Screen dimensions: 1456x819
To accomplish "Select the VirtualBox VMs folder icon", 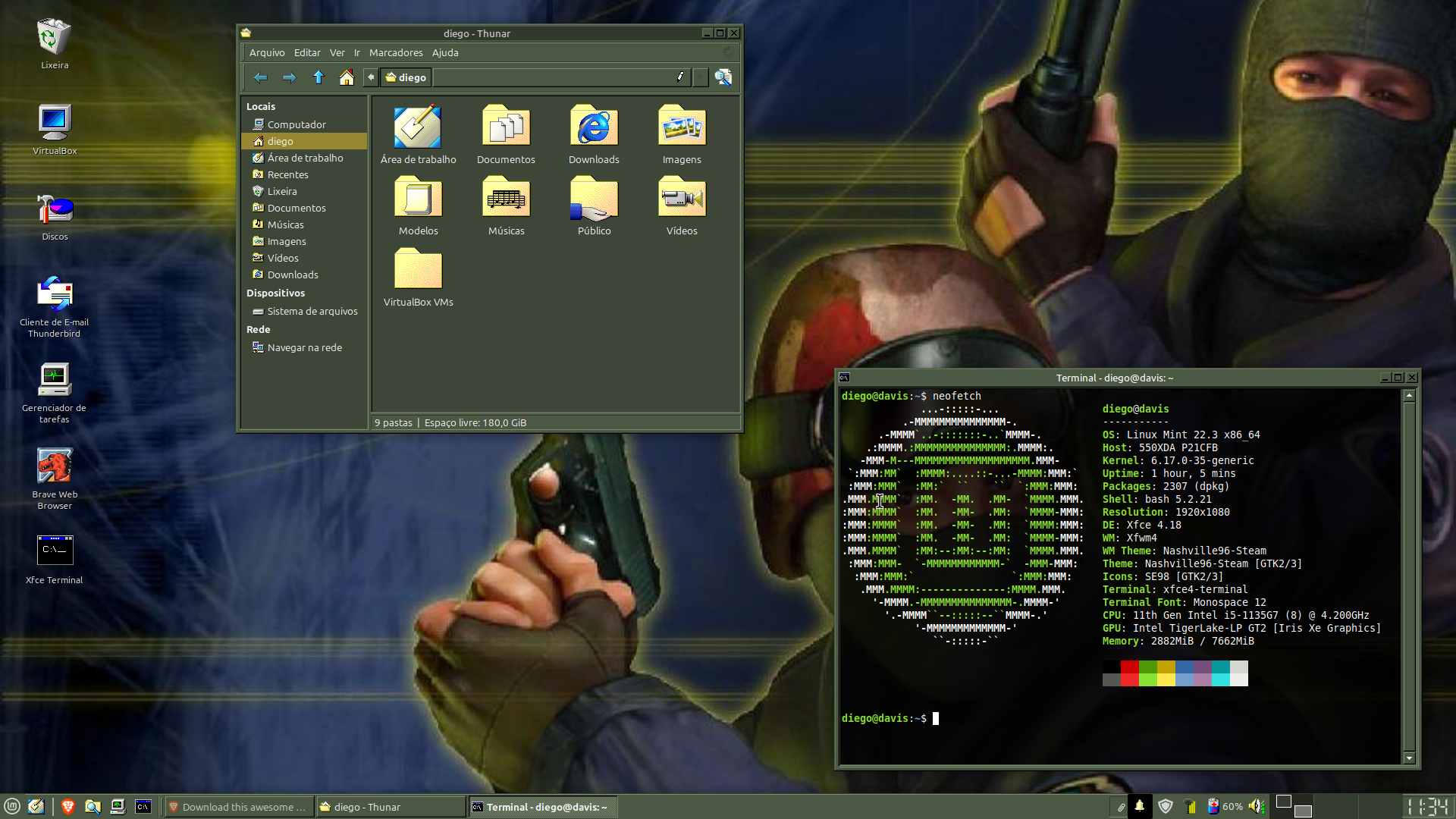I will 418,269.
